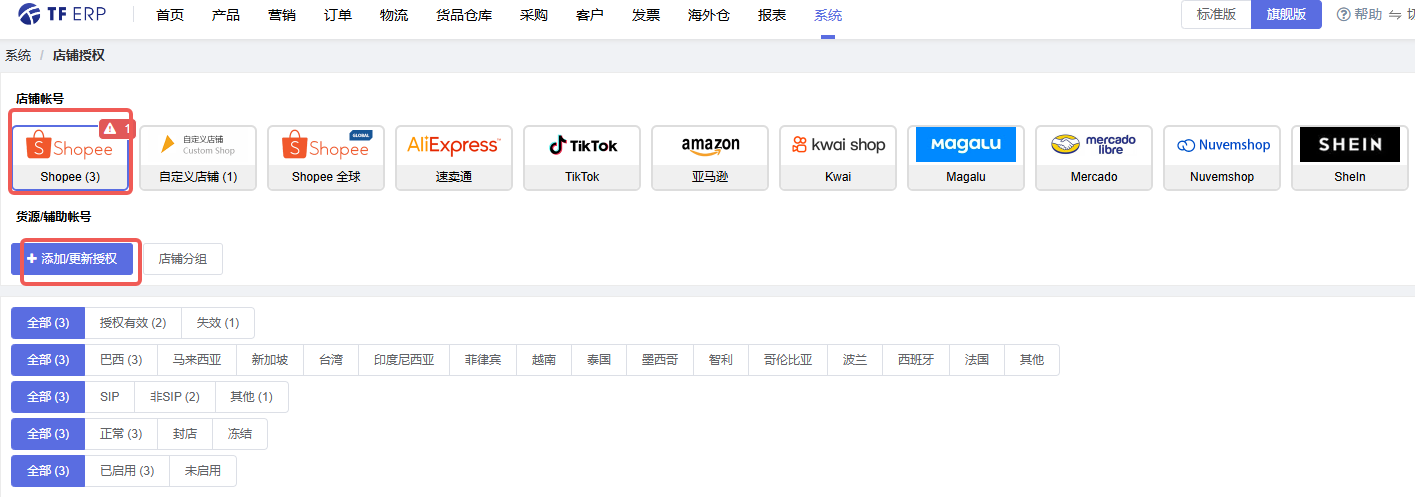Viewport: 1415px width, 497px height.
Task: Open the 发票 menu
Action: 646,15
